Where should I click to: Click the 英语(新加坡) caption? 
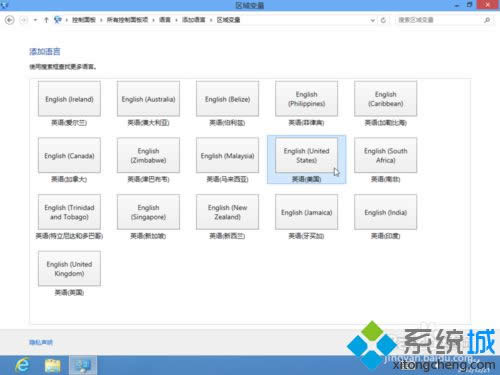[x=148, y=236]
